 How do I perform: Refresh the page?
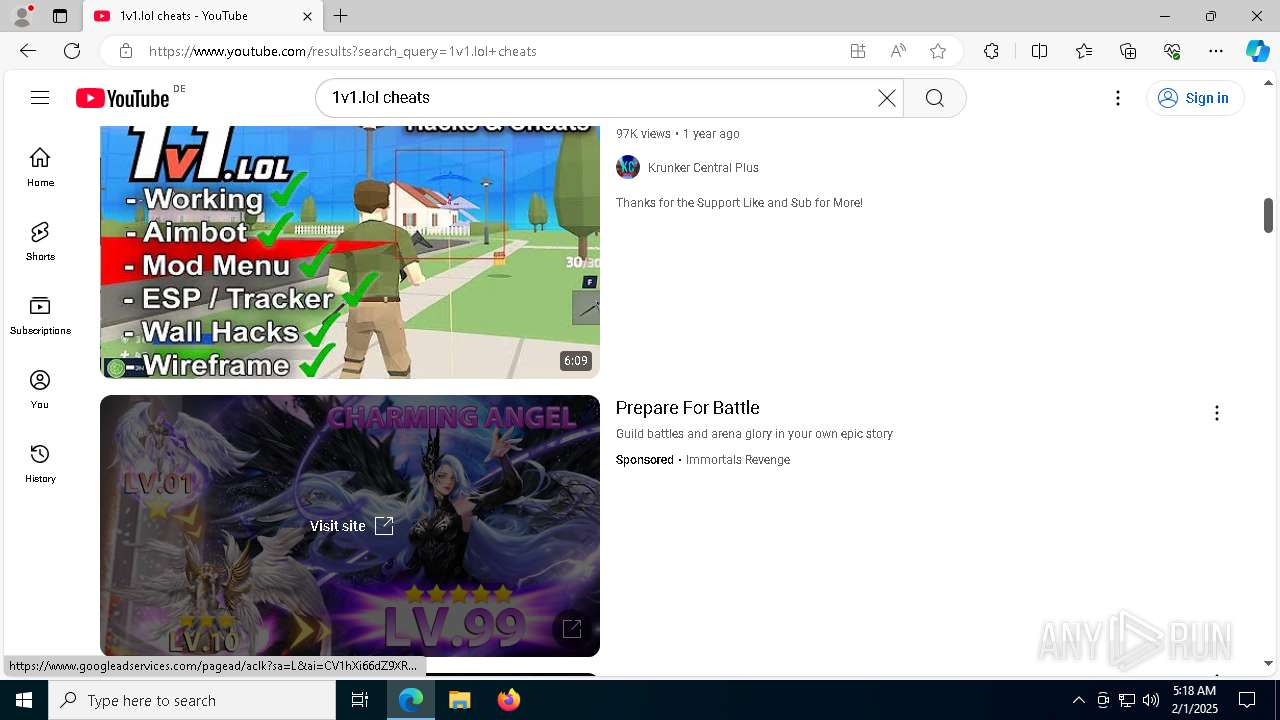pyautogui.click(x=72, y=51)
